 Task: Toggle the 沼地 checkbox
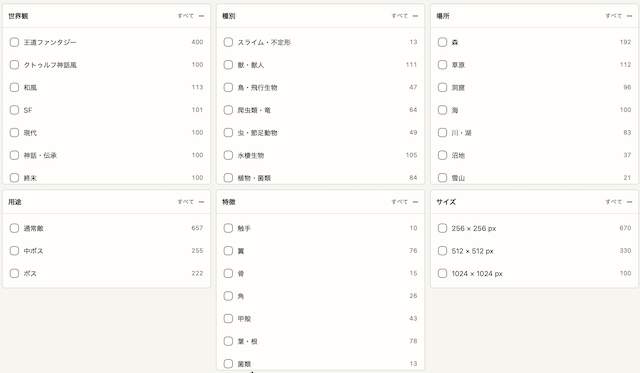pos(442,155)
